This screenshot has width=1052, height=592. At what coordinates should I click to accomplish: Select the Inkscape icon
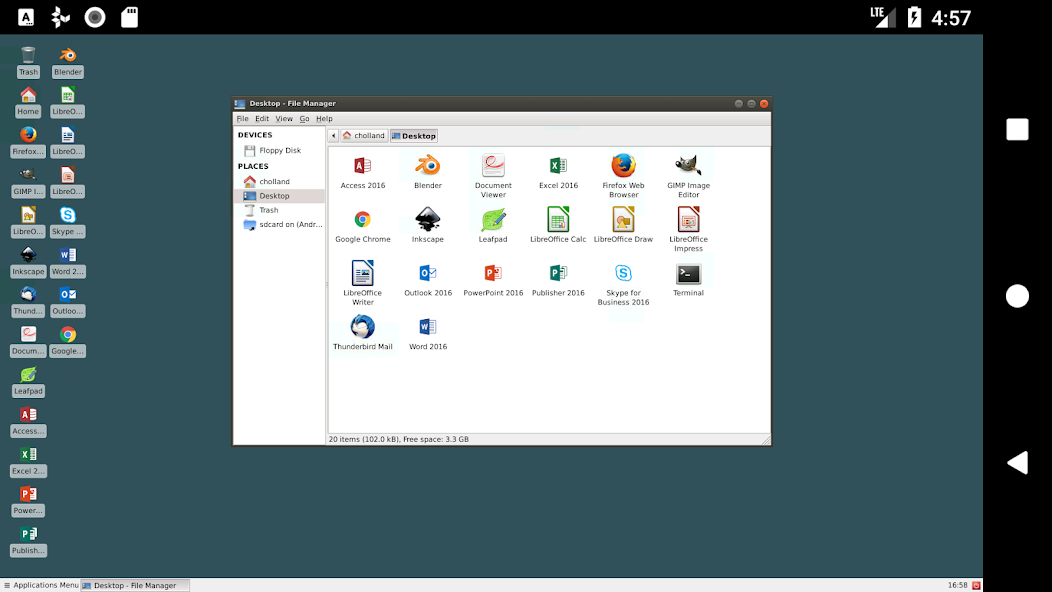coord(428,222)
